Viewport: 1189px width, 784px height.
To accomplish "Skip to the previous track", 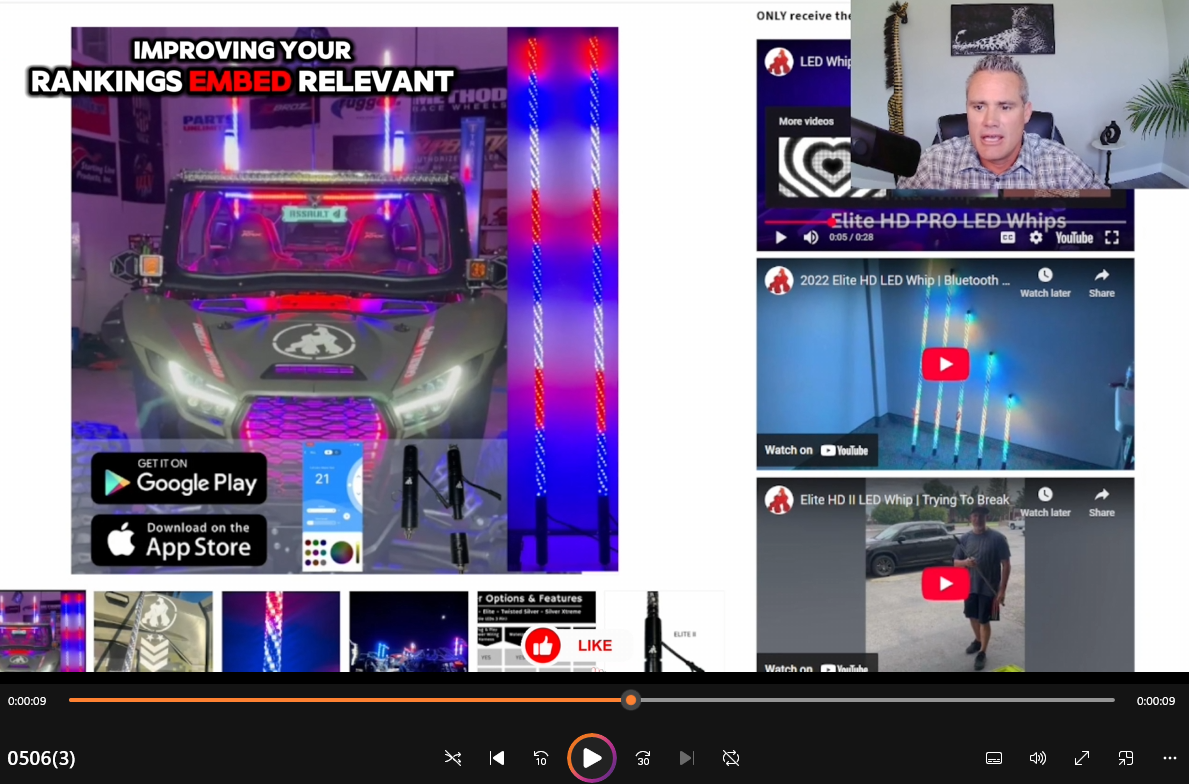I will point(497,758).
